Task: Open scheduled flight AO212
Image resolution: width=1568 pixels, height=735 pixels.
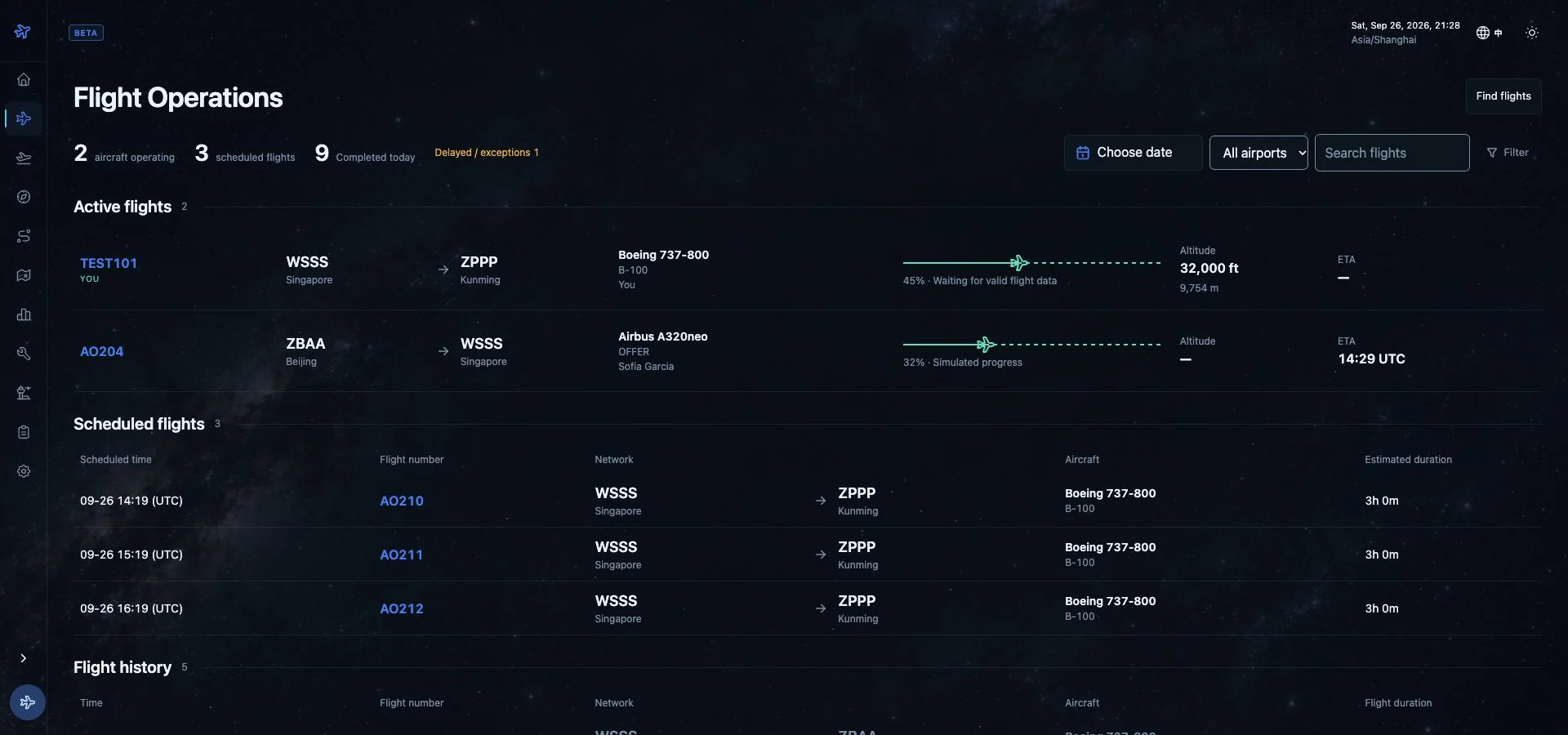Action: 402,608
